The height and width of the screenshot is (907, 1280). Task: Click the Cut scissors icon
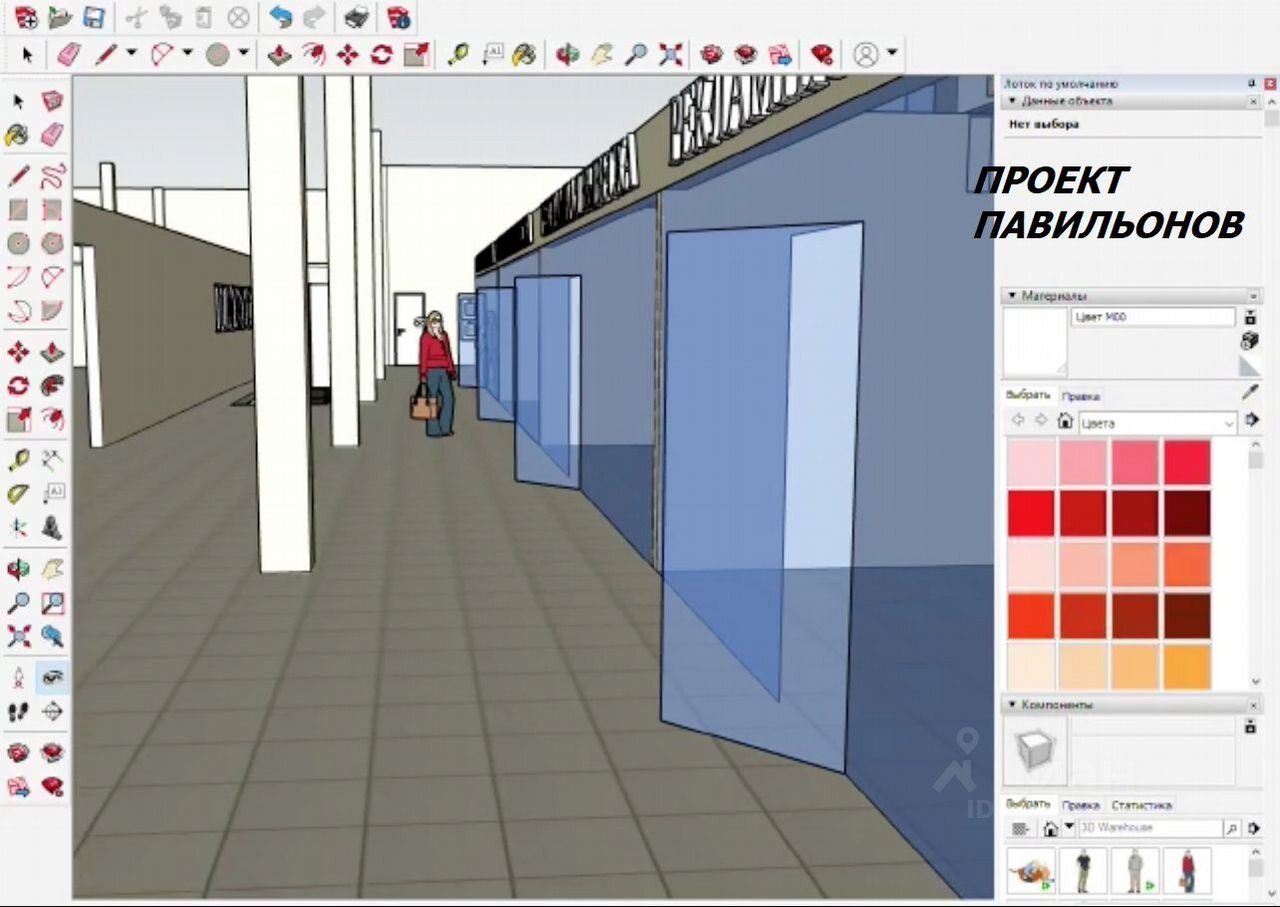(137, 17)
